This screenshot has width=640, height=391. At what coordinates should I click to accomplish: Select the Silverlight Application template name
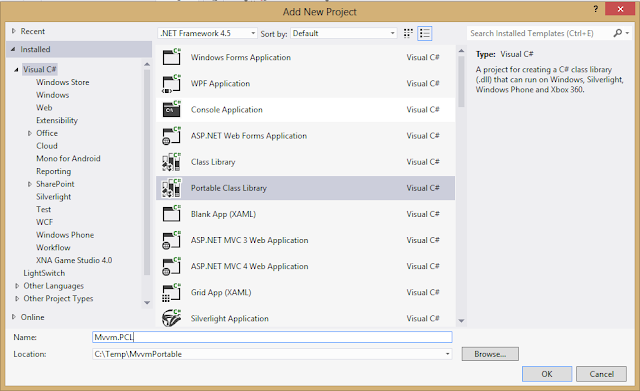click(230, 318)
